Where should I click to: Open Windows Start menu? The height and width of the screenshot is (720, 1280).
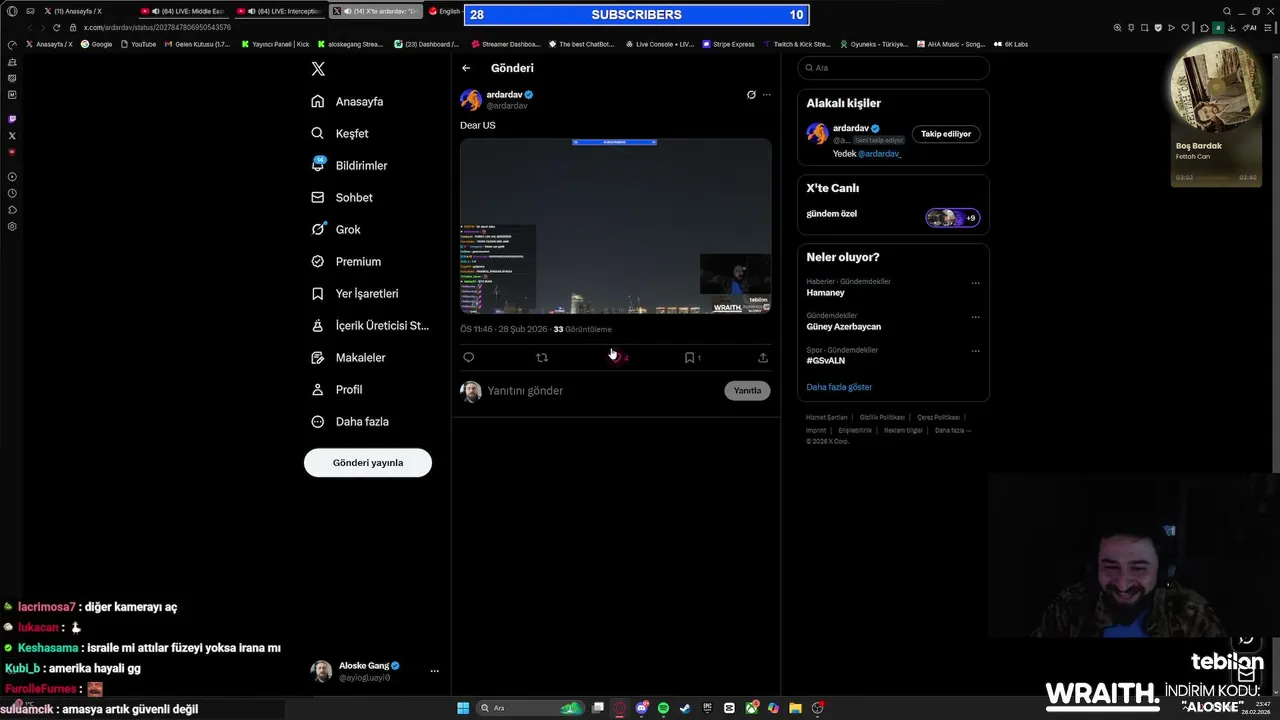pos(463,708)
